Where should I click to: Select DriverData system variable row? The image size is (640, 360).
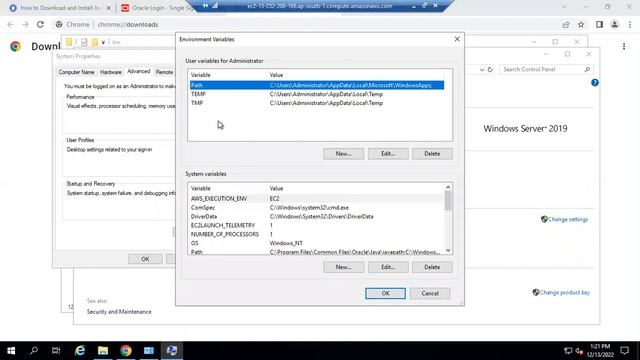point(317,217)
